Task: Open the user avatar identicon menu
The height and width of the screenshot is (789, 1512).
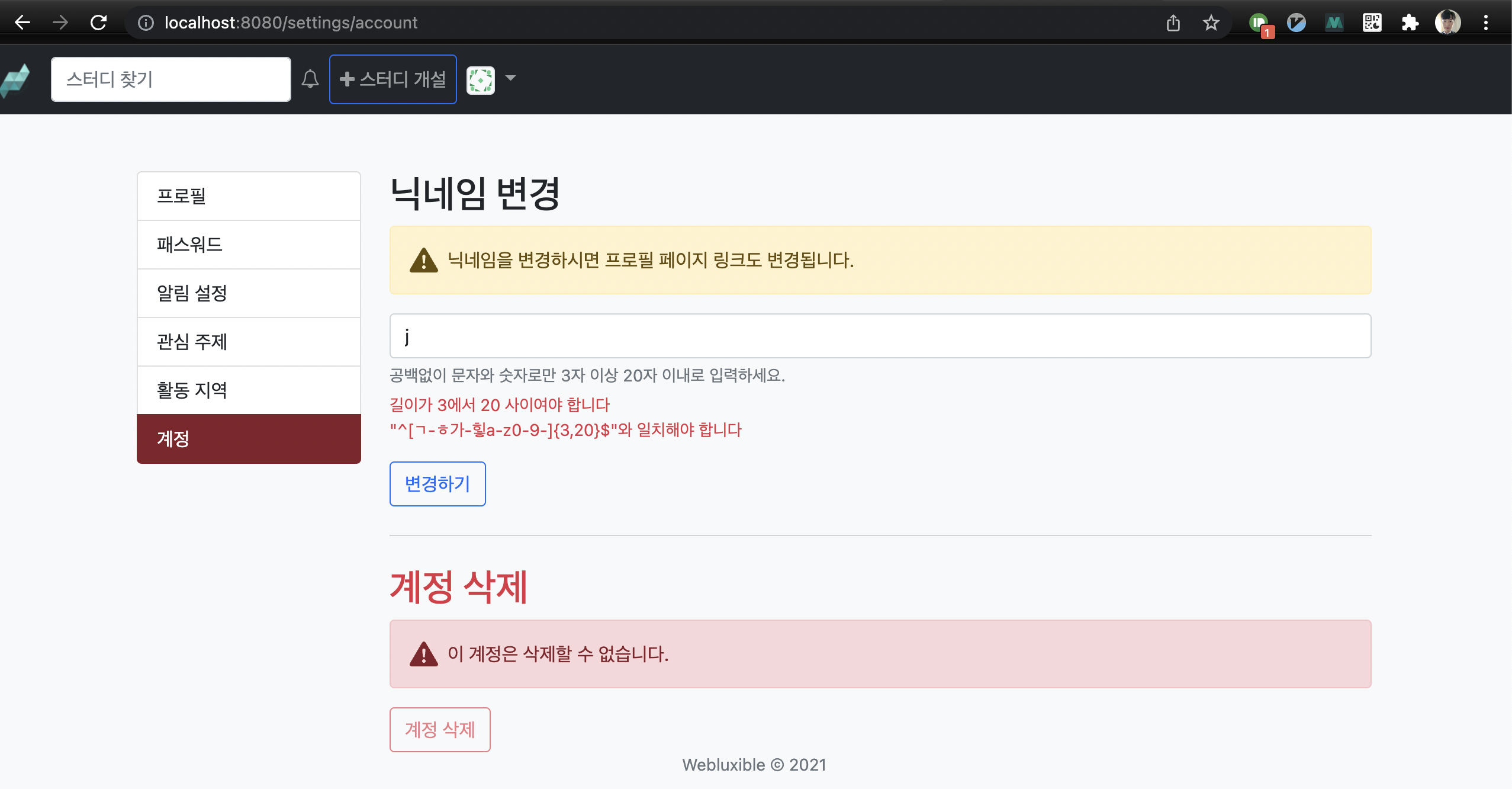Action: point(481,79)
